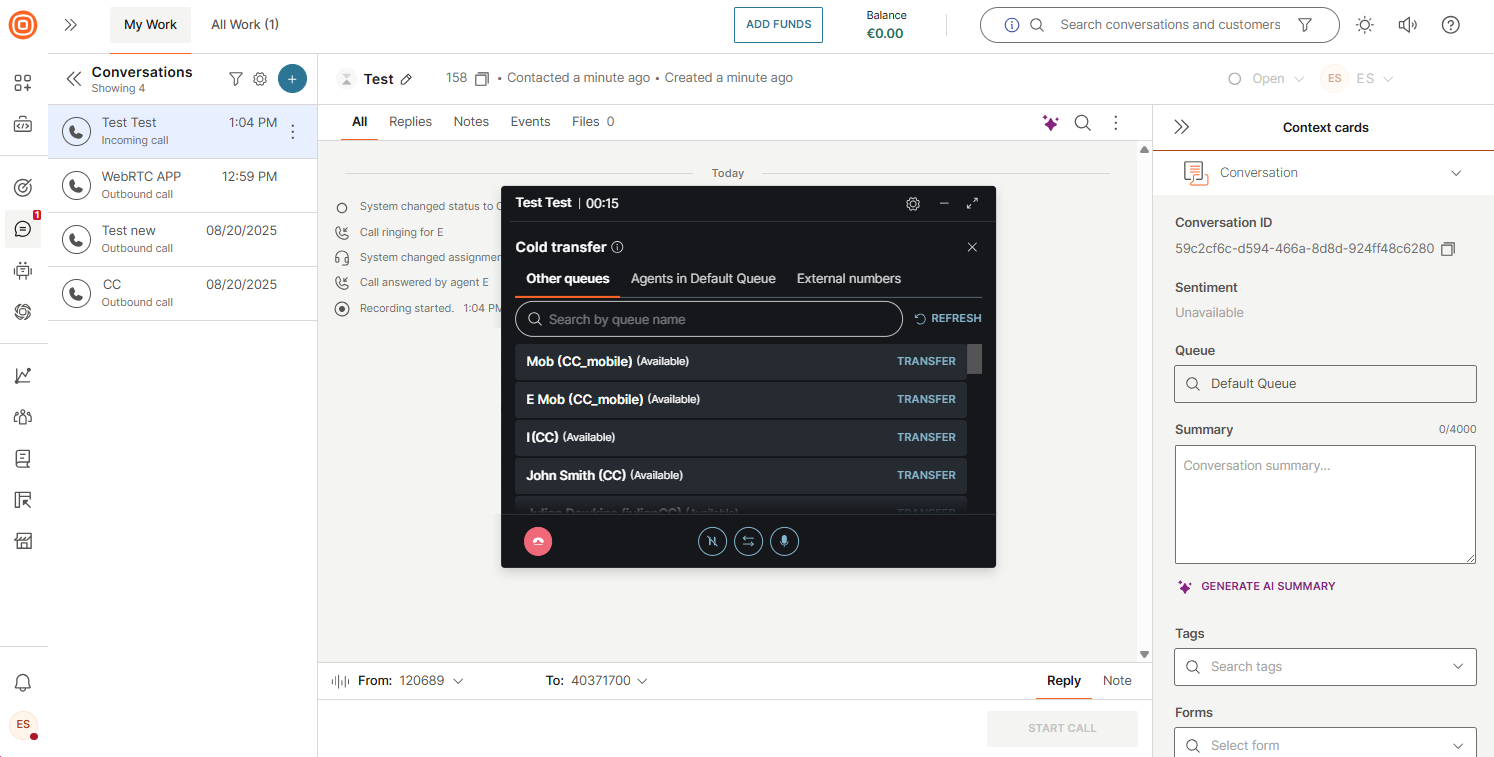The image size is (1494, 757).
Task: Click the info icon inside the search bar
Action: pyautogui.click(x=1011, y=25)
